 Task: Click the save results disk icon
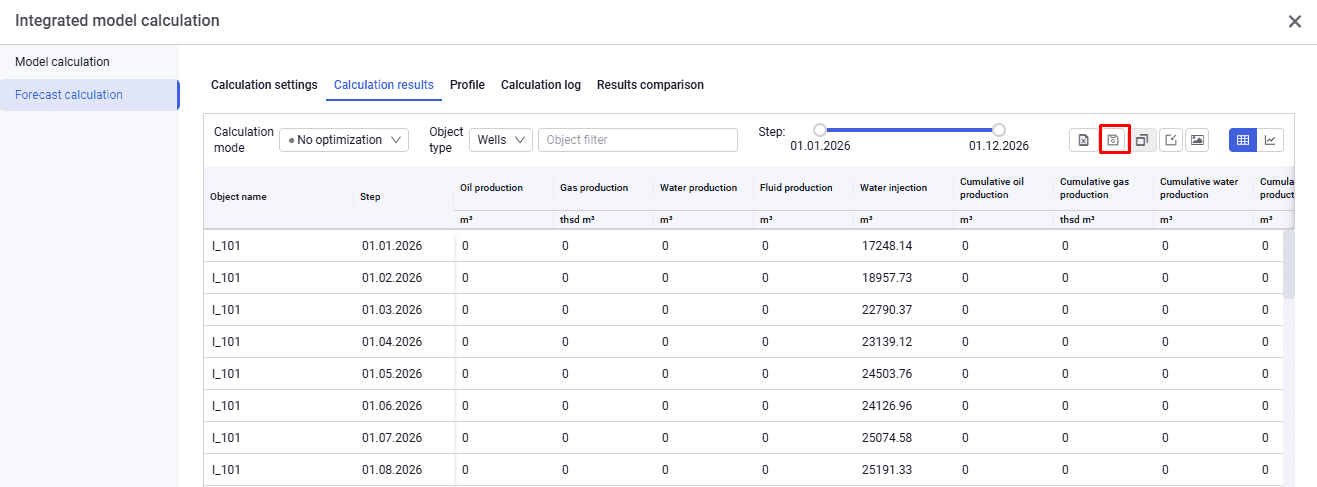[1113, 140]
